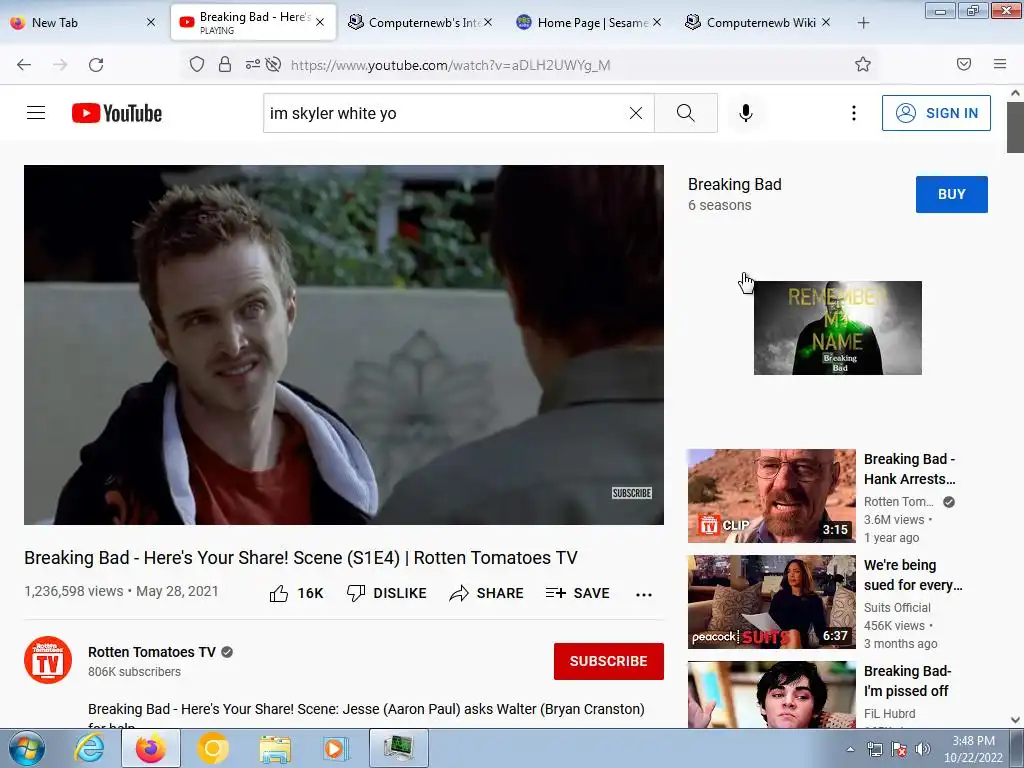Open YouTube guide hamburger menu

point(36,113)
